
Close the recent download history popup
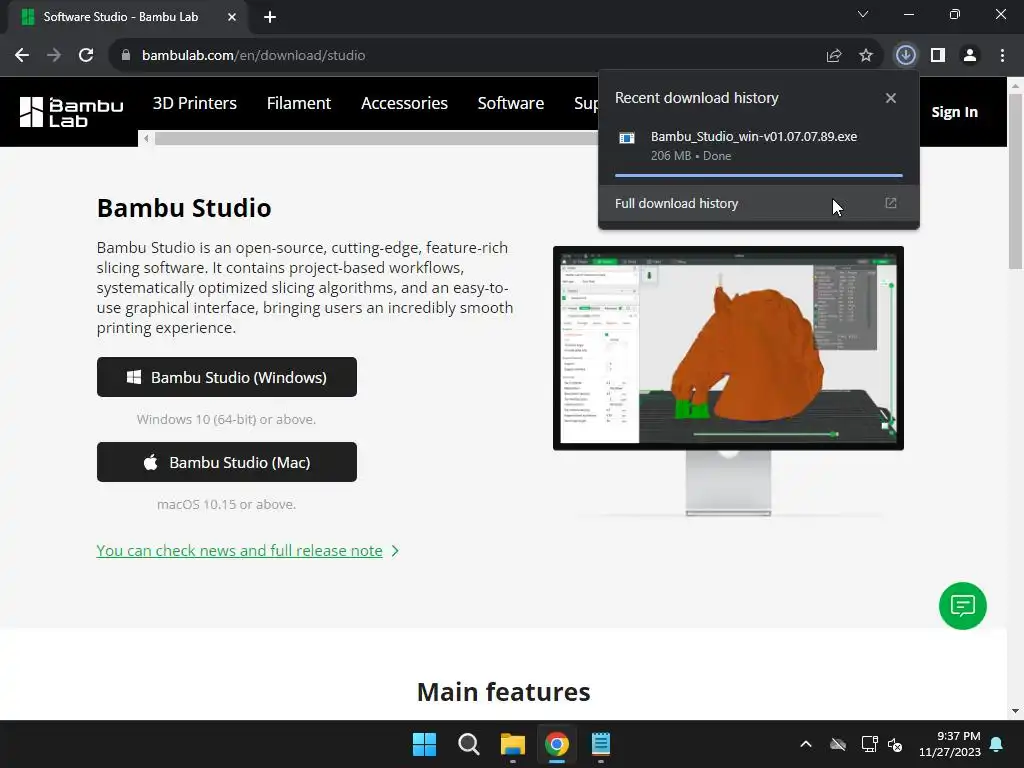pos(891,98)
